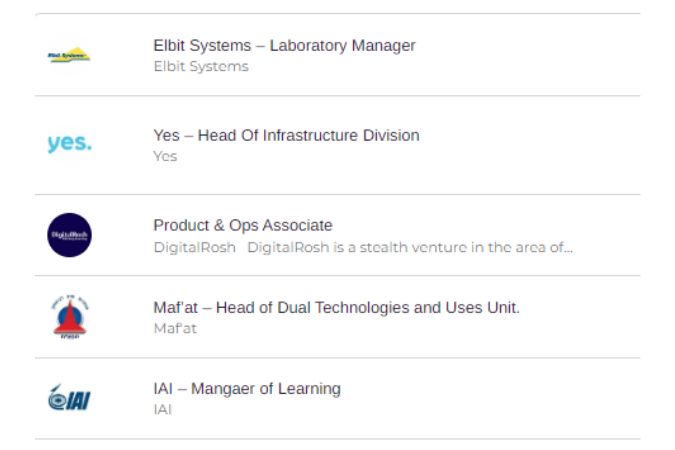
Task: Open Yes – Head Of Infrastructure Division
Action: [x=286, y=135]
